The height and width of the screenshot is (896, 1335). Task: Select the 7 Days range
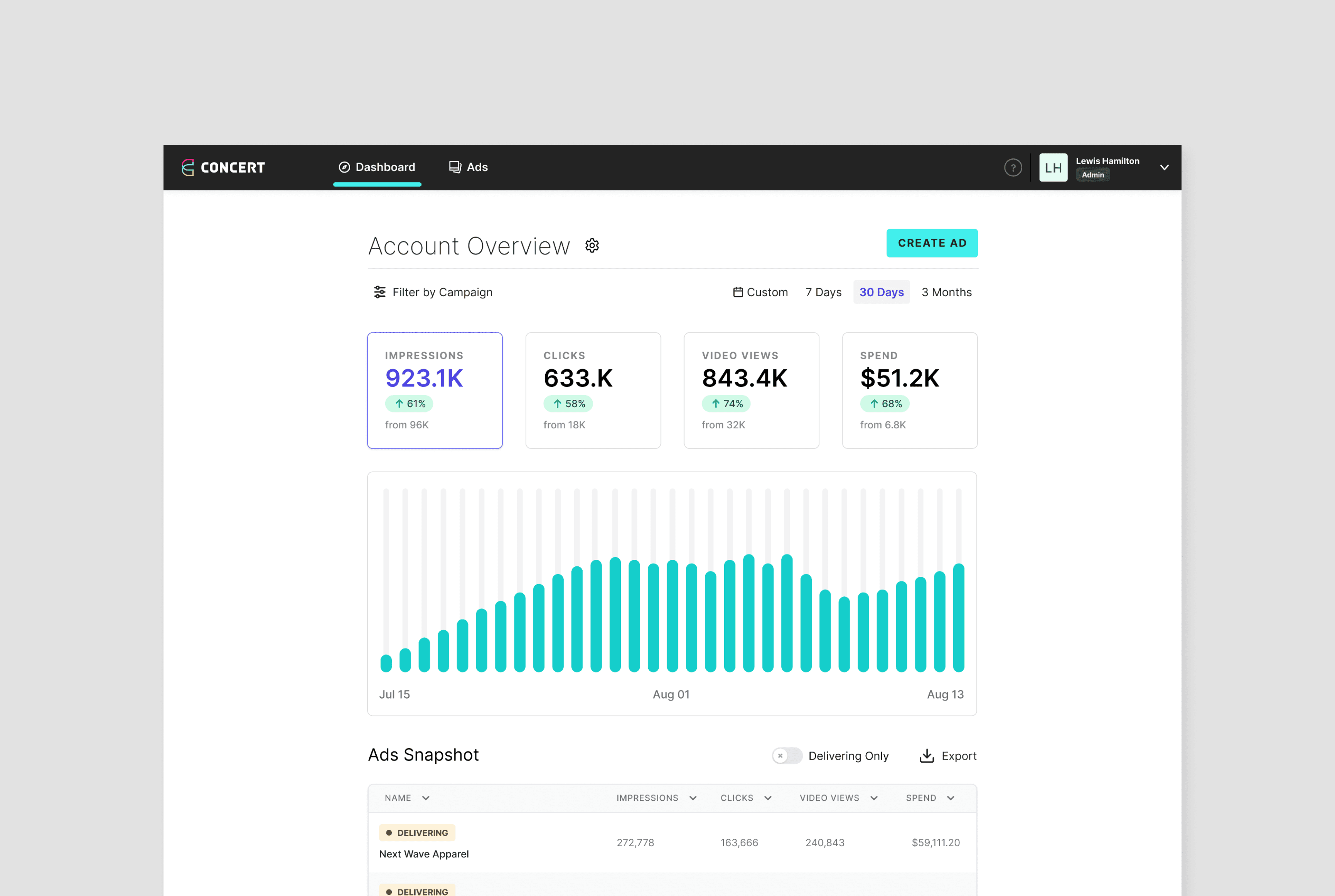pos(824,292)
